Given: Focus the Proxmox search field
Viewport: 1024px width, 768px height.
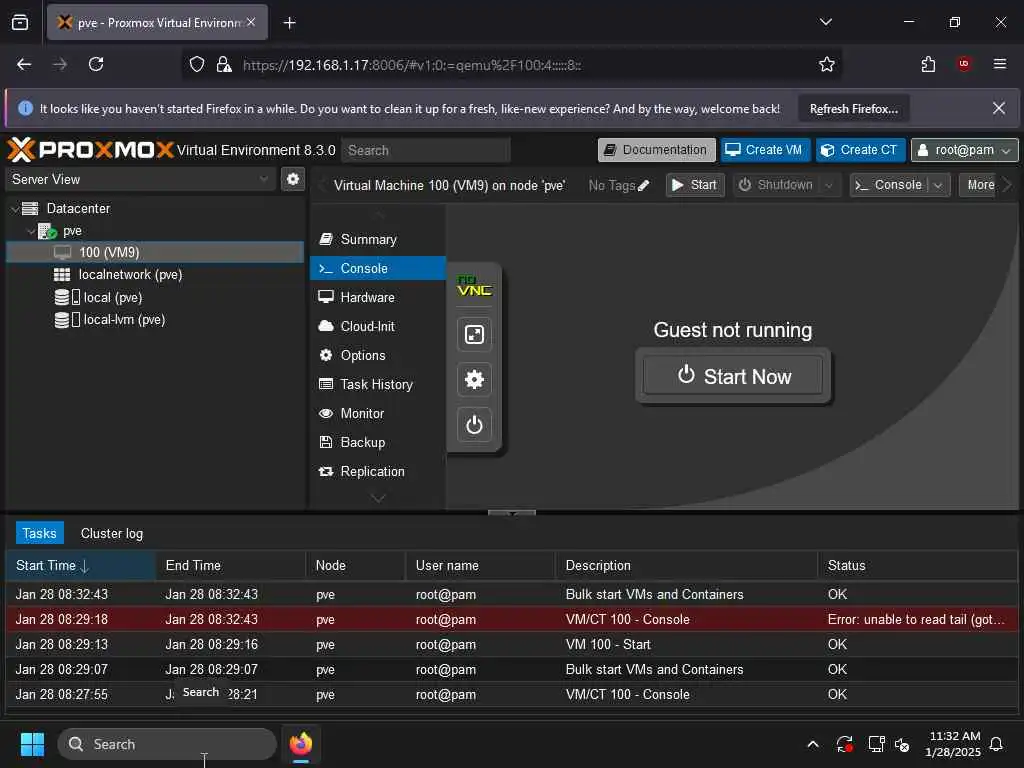Looking at the screenshot, I should pyautogui.click(x=426, y=150).
